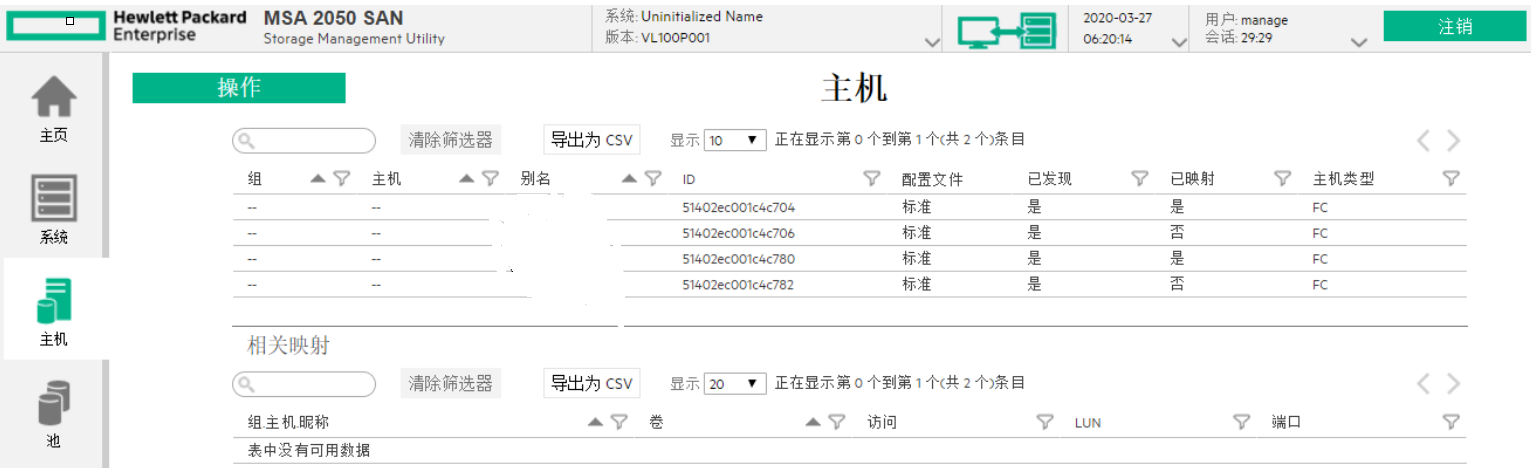
Task: Select host row with ID 51402ec001c4c706
Action: coord(849,233)
